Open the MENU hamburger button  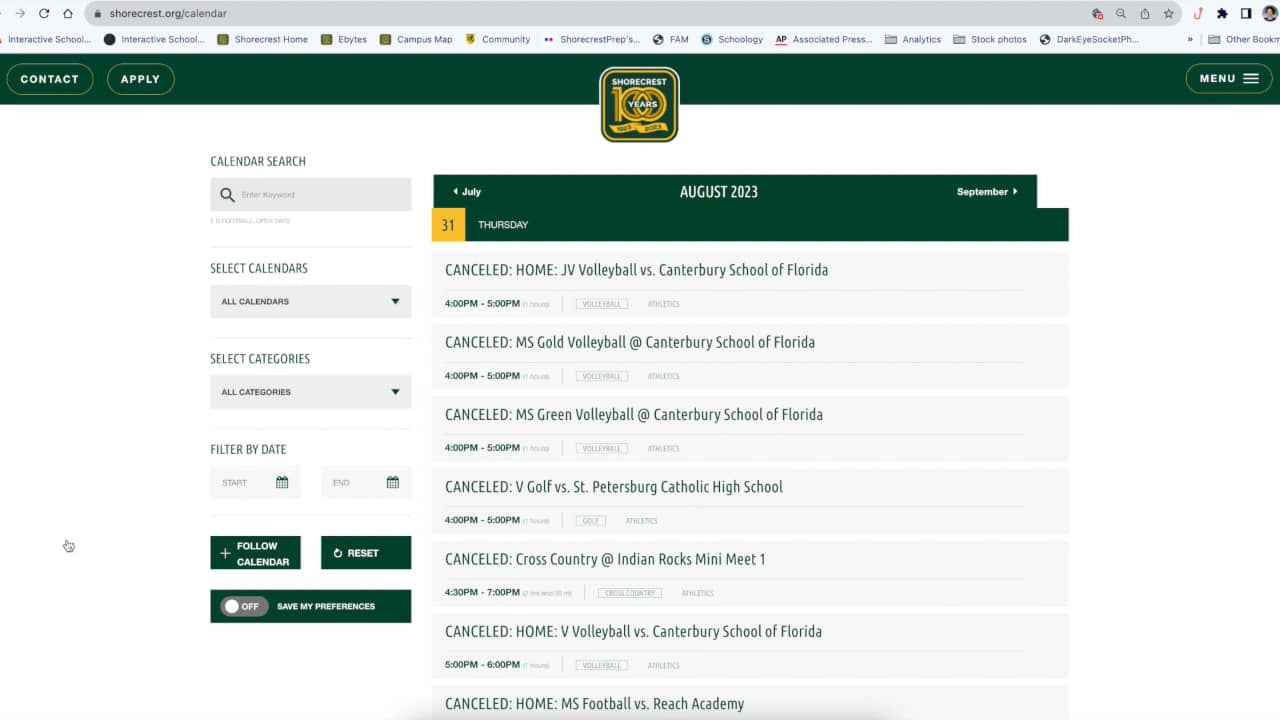click(1229, 79)
